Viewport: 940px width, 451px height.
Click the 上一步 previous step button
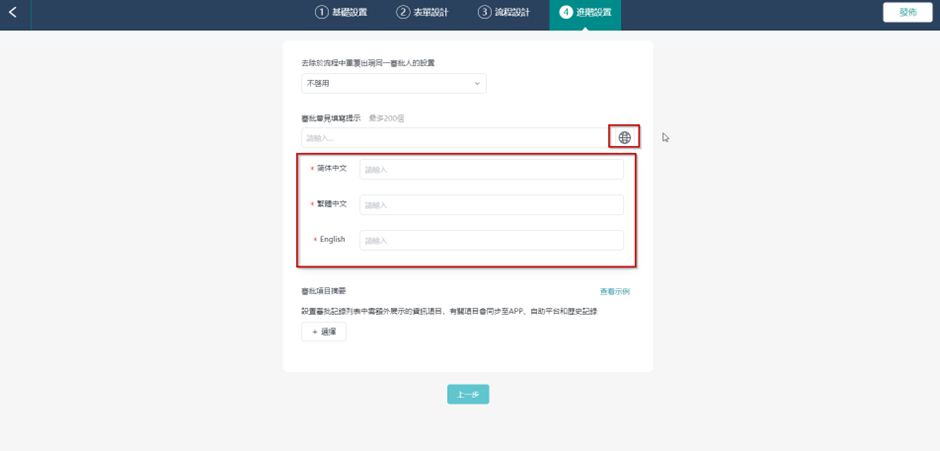point(467,395)
